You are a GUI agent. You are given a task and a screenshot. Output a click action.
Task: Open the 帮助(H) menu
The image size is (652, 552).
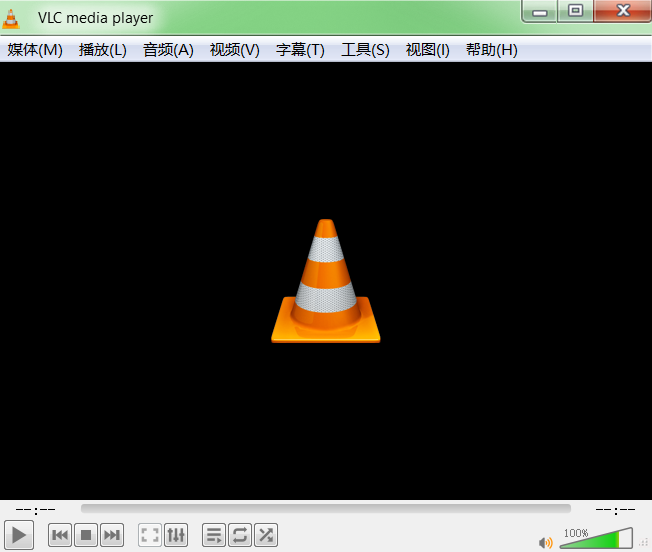coord(491,50)
